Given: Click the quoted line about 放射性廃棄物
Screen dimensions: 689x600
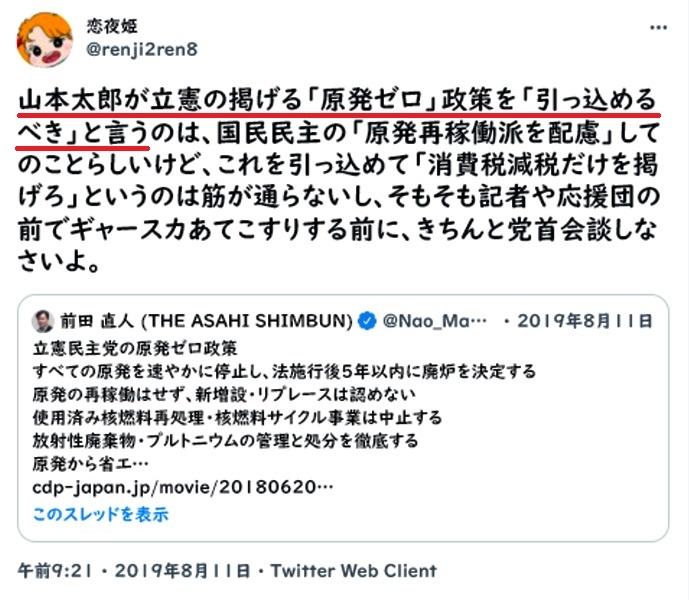Looking at the screenshot, I should [x=225, y=440].
